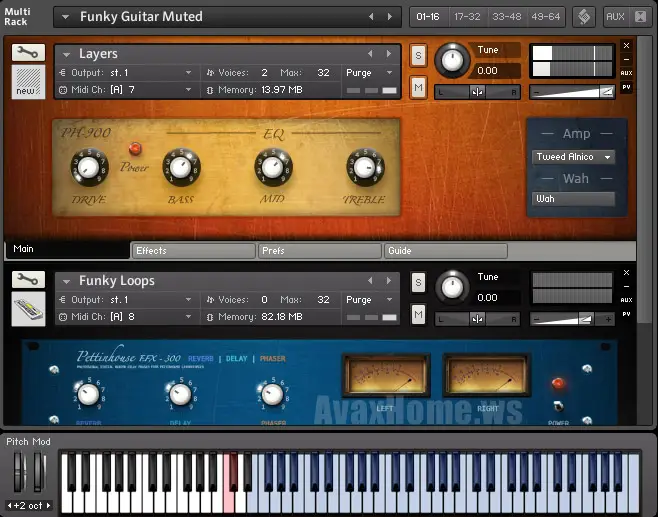Remove the Layers instrument with X
Image resolution: width=658 pixels, height=517 pixels.
click(626, 45)
